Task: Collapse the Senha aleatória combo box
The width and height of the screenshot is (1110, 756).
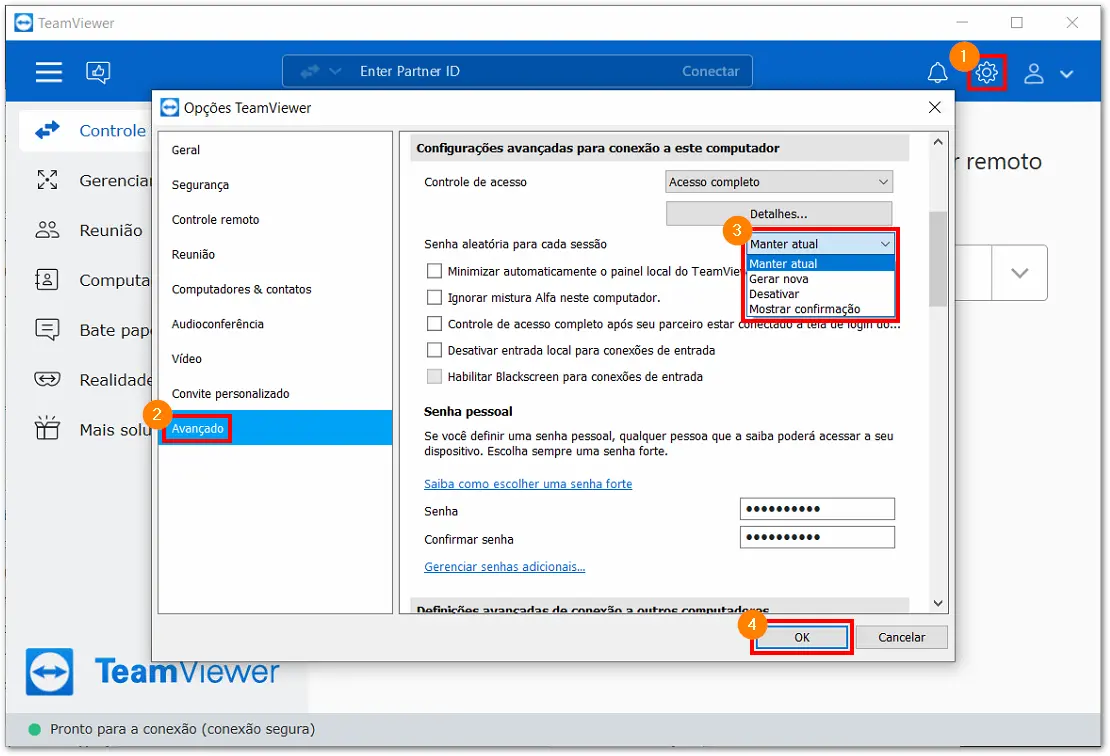Action: [820, 244]
